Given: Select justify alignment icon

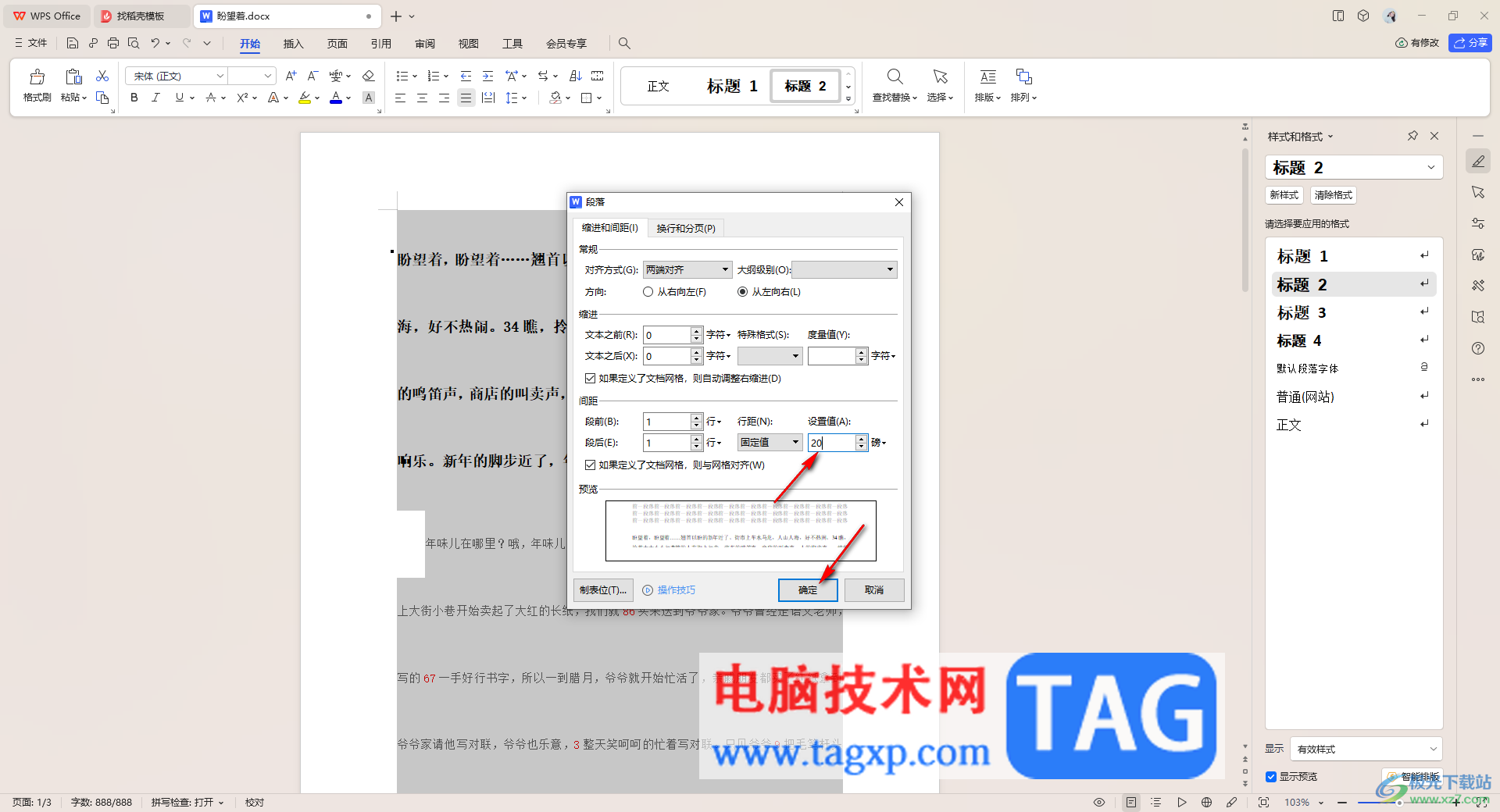Looking at the screenshot, I should [x=466, y=98].
